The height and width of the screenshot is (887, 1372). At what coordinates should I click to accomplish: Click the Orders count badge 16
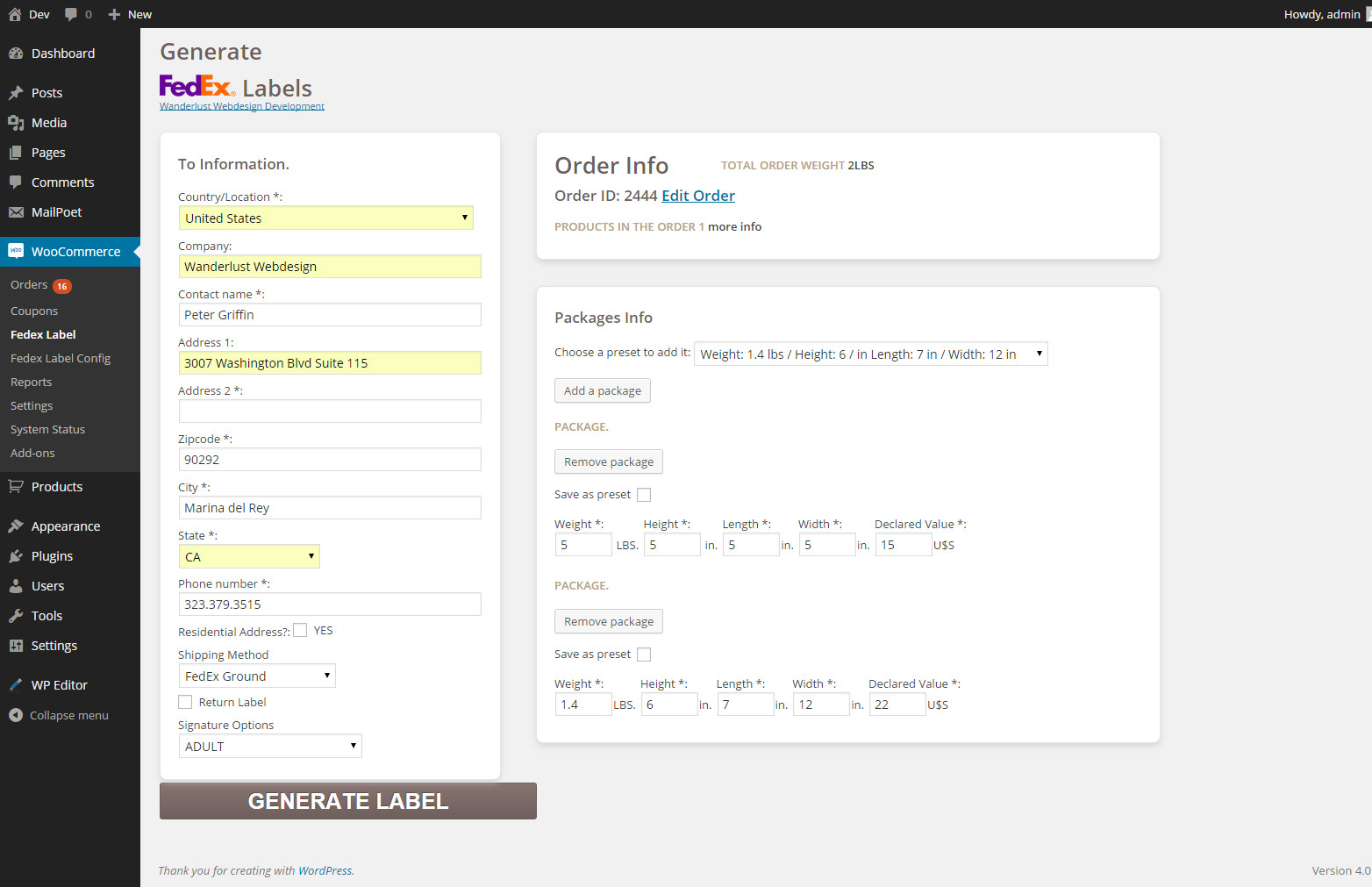[x=62, y=286]
